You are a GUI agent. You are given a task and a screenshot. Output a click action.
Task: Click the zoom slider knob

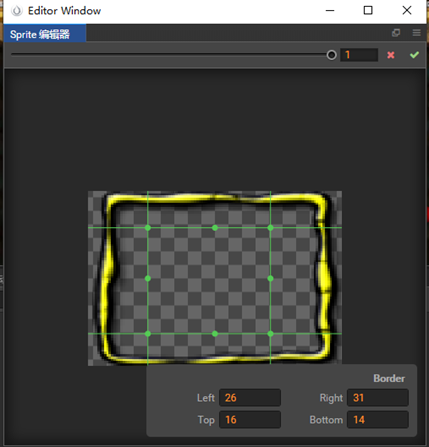[x=331, y=55]
